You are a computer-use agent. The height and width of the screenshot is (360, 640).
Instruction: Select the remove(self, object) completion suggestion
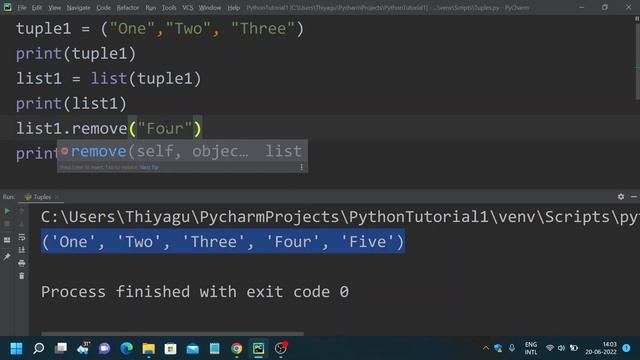[182, 151]
